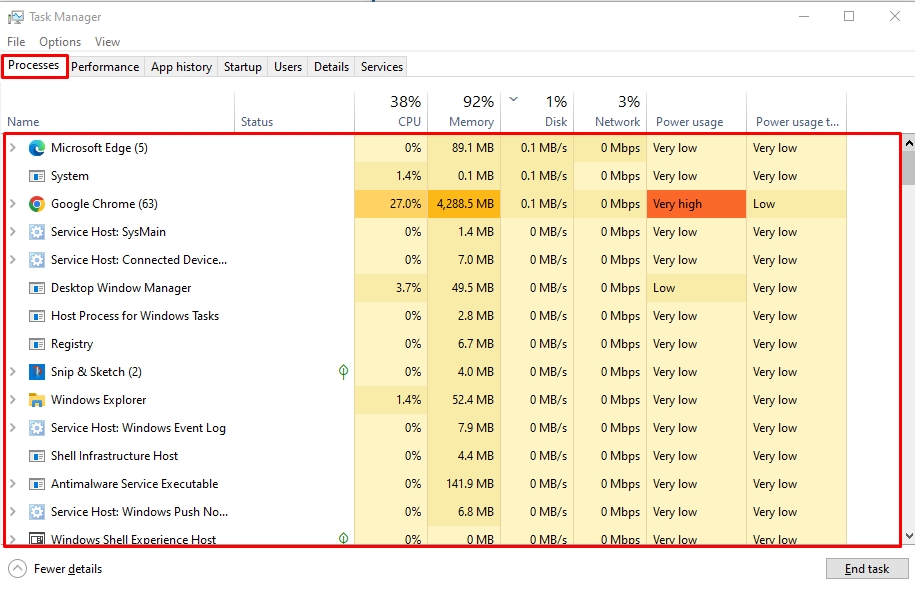Click the Antimalware Service Executable icon
Viewport: 915px width, 590px height.
37,484
